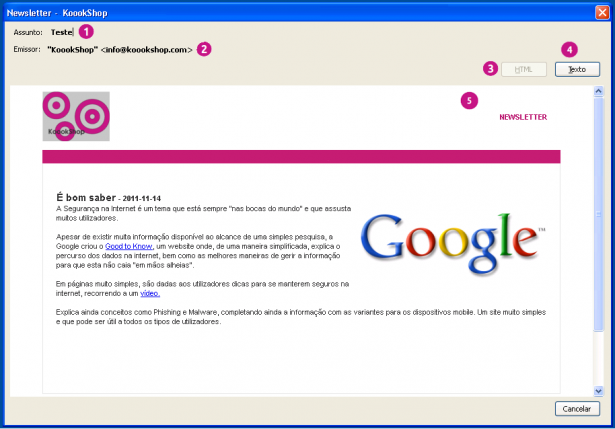615x429 pixels.
Task: Click the Texto view button
Action: pos(577,69)
